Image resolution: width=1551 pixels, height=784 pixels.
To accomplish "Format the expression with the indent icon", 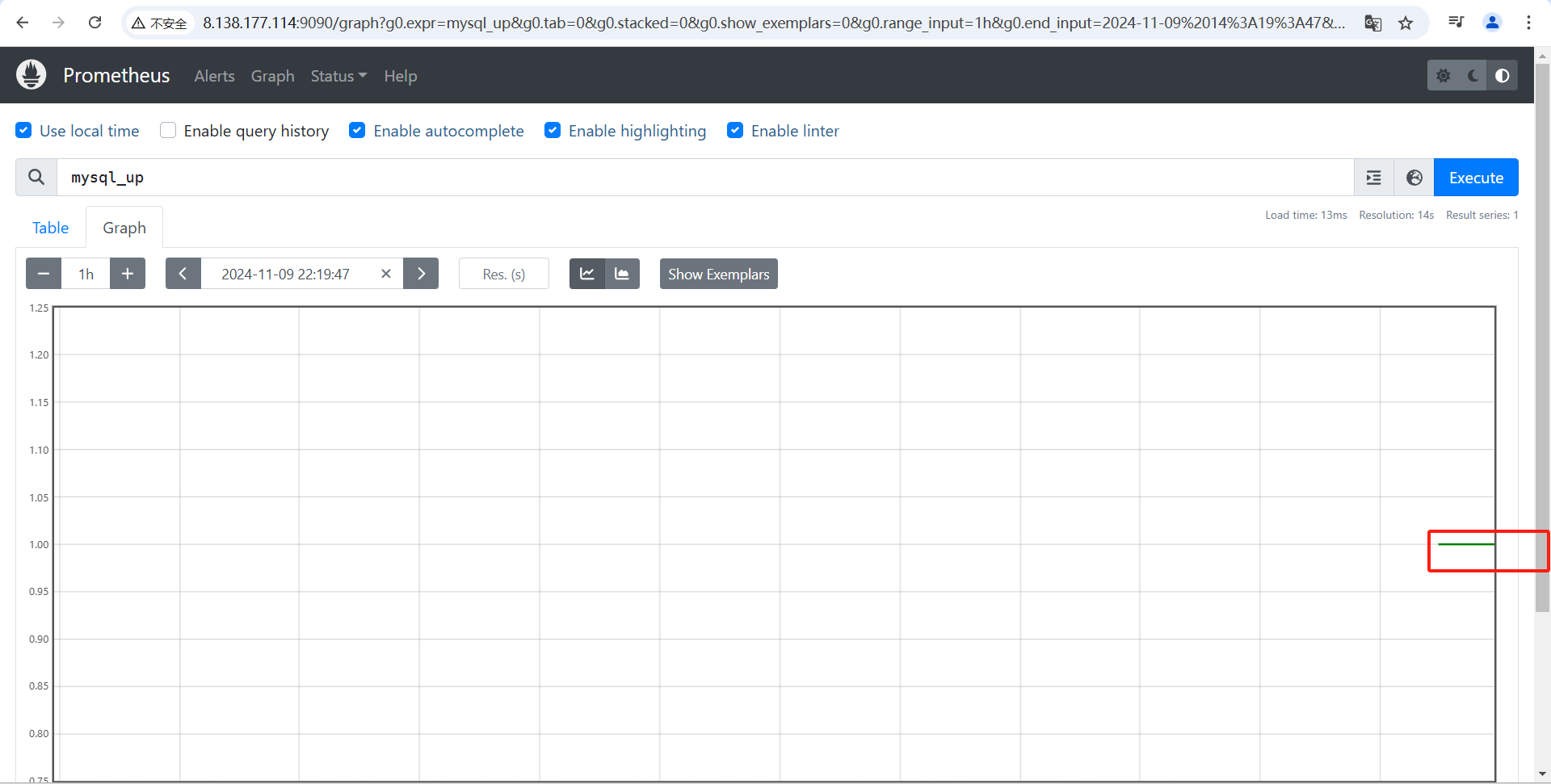I will [1374, 178].
